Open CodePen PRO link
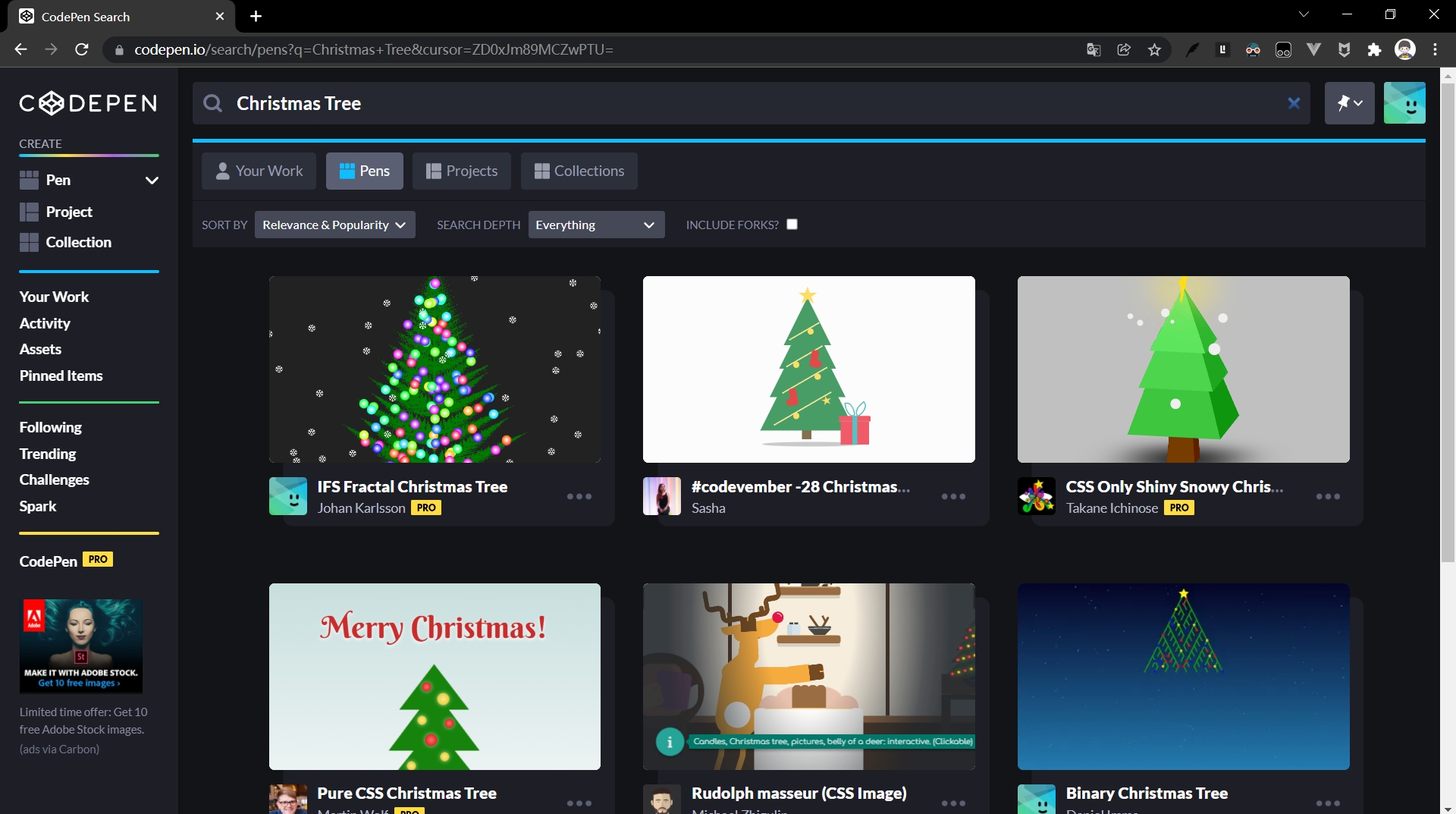Screen dimensions: 1456x814 (66, 561)
